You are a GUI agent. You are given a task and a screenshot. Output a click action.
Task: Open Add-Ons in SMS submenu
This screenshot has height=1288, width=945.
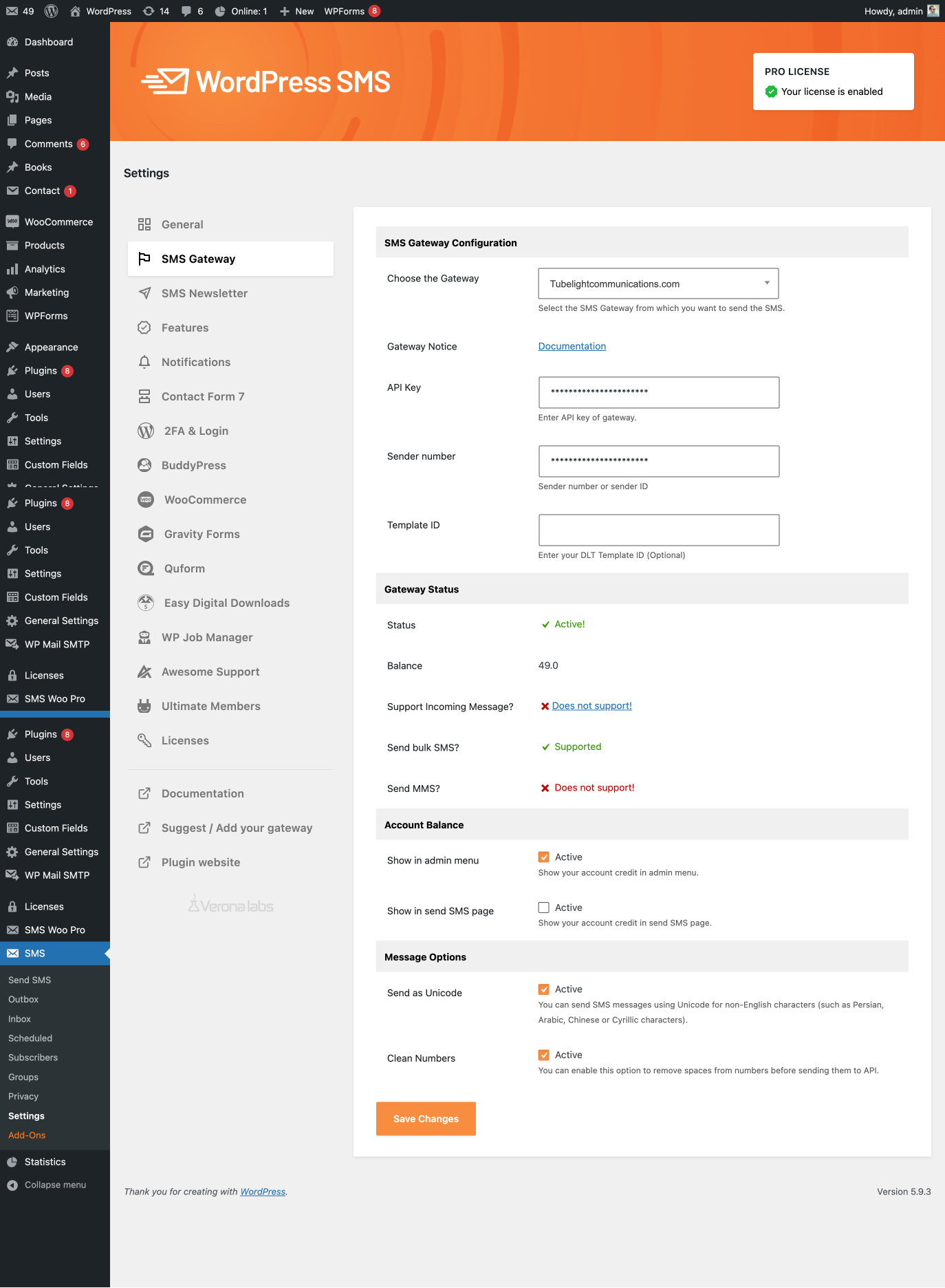(27, 1135)
